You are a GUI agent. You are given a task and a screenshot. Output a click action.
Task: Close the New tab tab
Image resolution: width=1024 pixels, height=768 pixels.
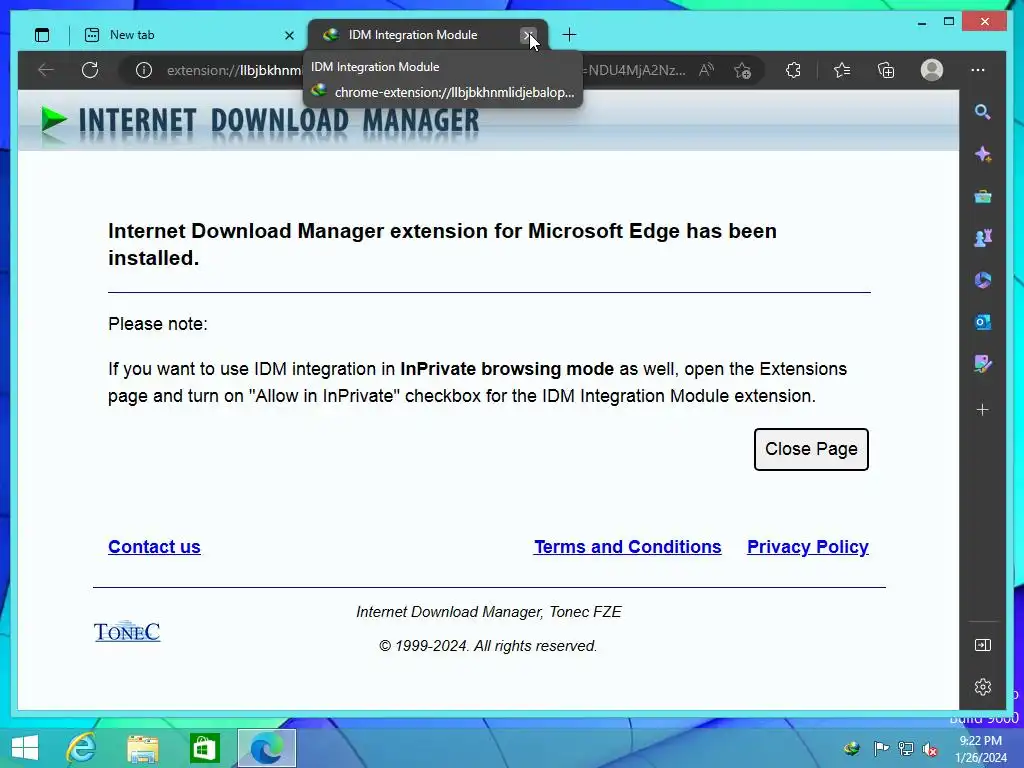[289, 35]
